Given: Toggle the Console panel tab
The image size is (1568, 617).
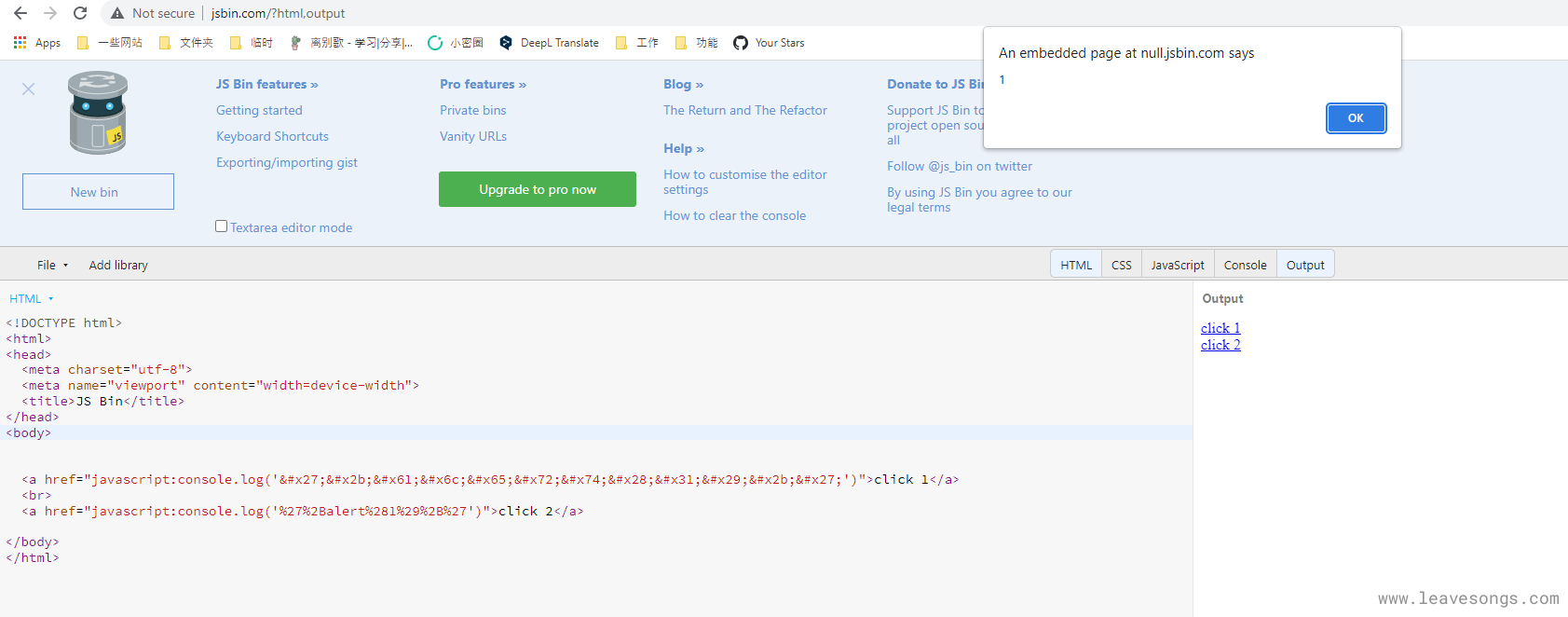Looking at the screenshot, I should click(x=1245, y=265).
